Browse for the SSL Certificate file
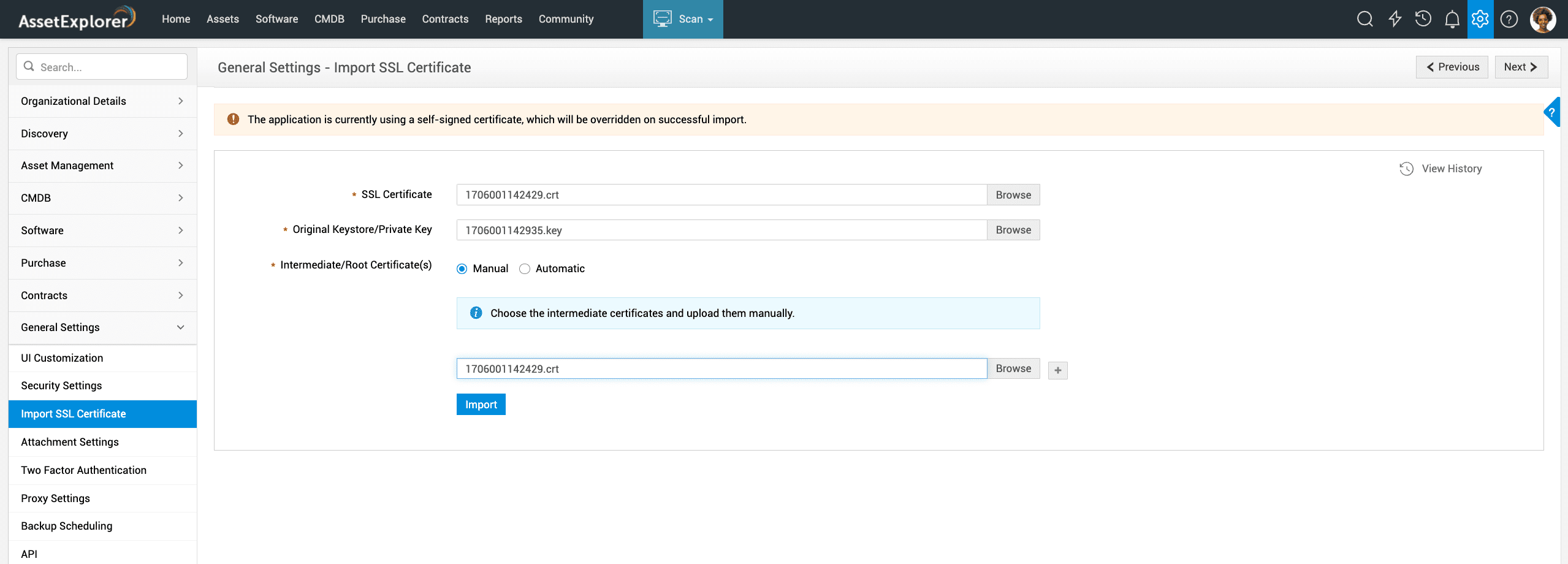The width and height of the screenshot is (1568, 564). [x=1013, y=195]
